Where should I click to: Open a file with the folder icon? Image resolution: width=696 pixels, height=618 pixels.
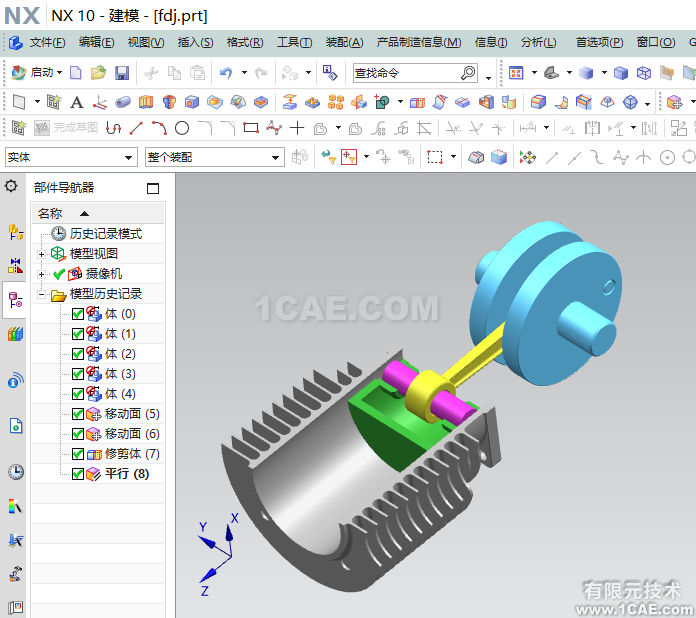(98, 72)
